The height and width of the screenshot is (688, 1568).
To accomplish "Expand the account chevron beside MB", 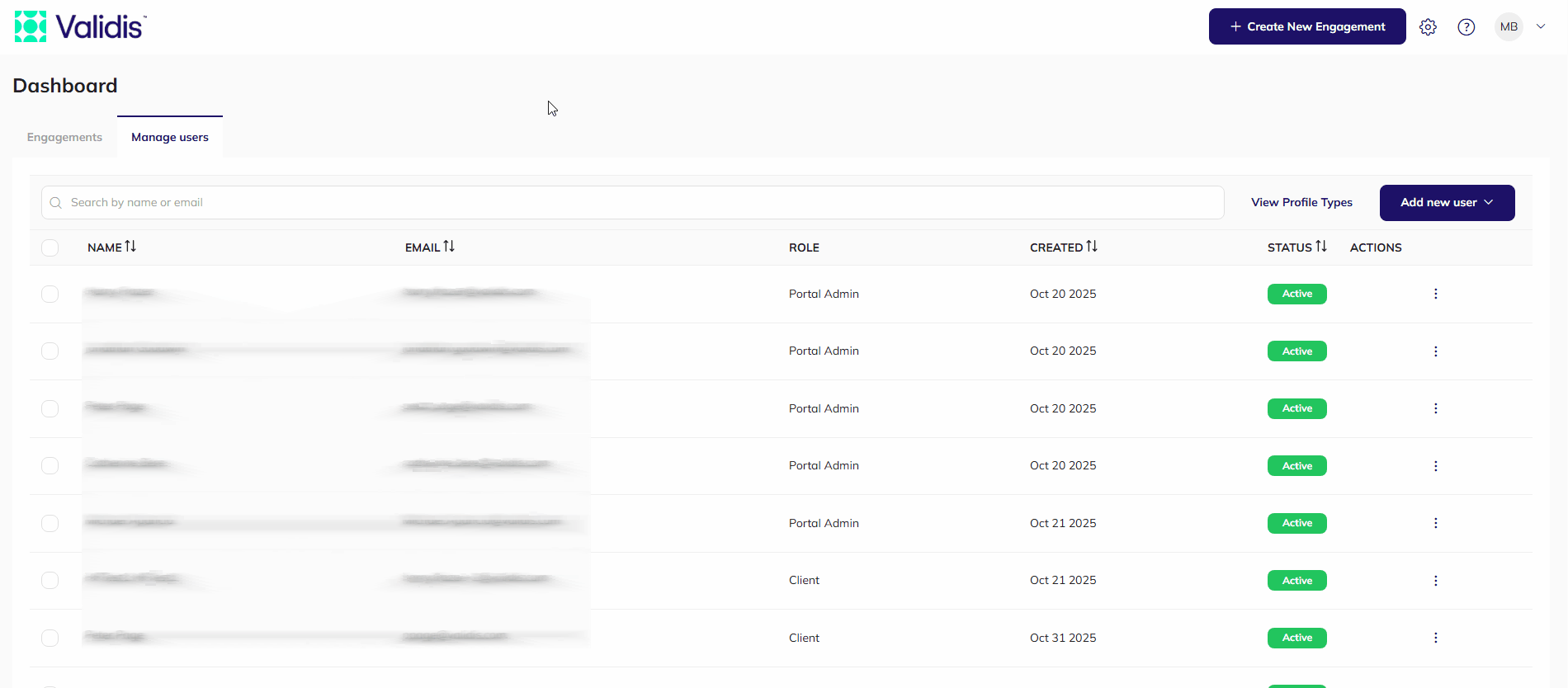I will pos(1541,26).
